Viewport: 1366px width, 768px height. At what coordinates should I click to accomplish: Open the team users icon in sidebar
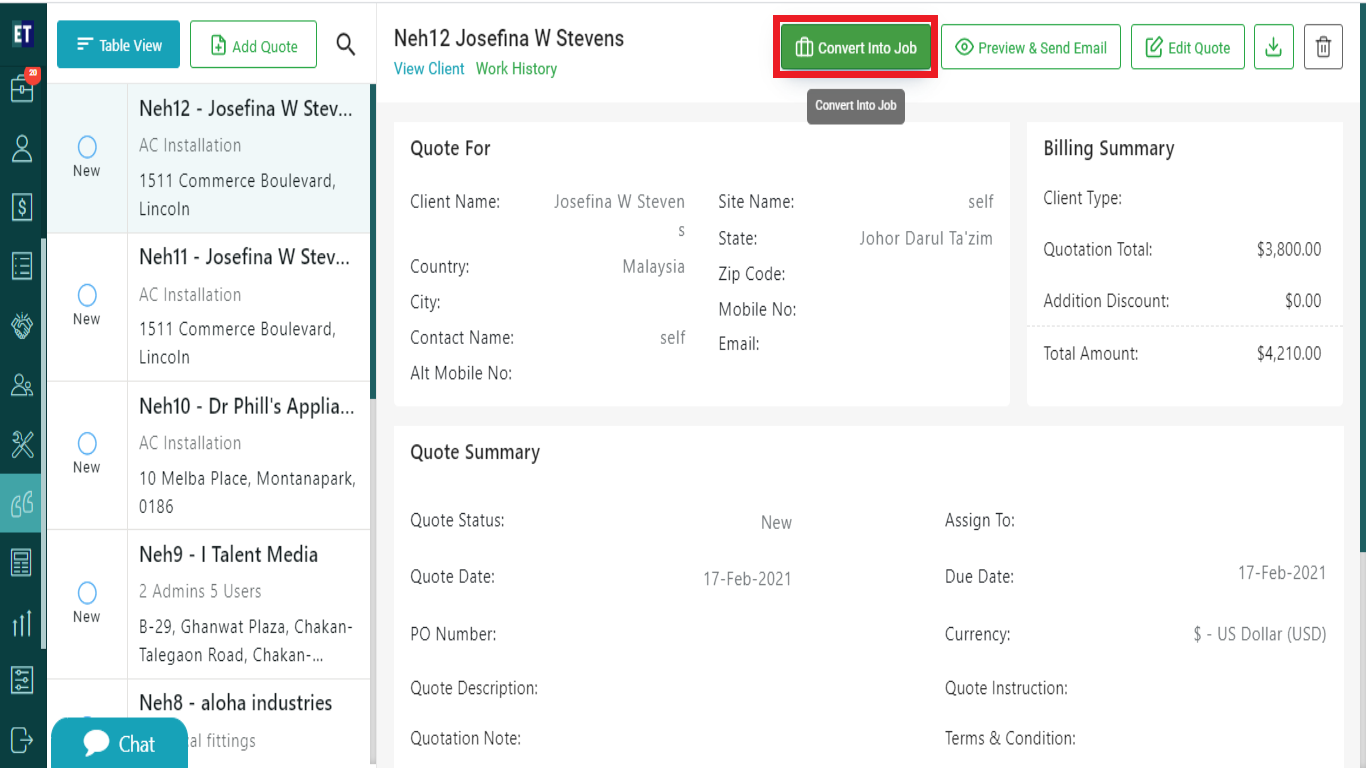click(22, 384)
